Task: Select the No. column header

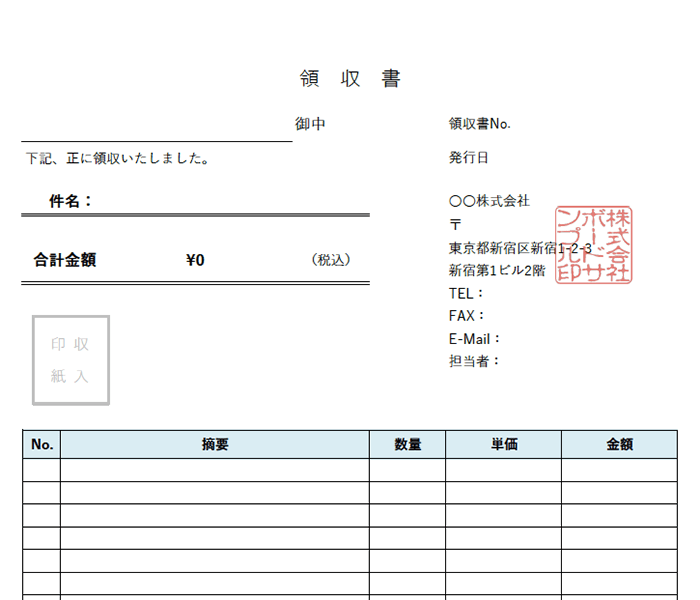Action: [42, 445]
